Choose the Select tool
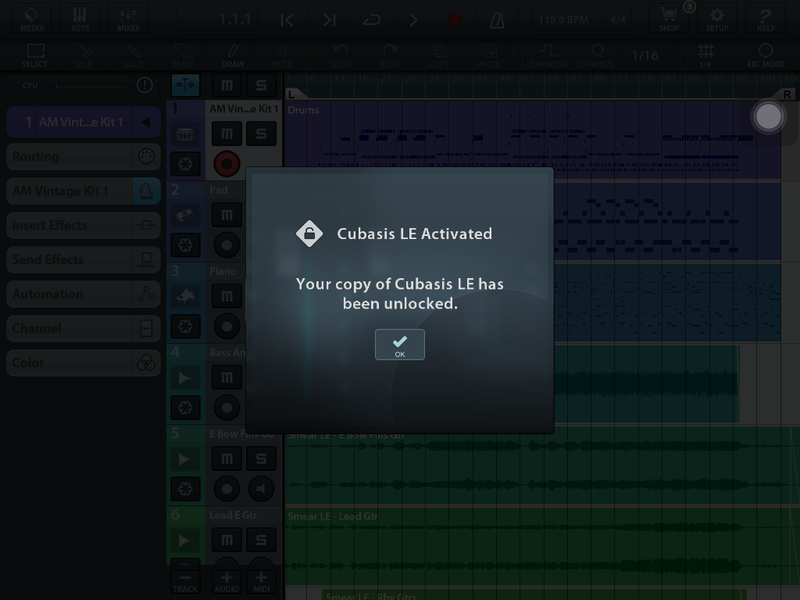Viewport: 800px width, 600px height. pyautogui.click(x=35, y=55)
